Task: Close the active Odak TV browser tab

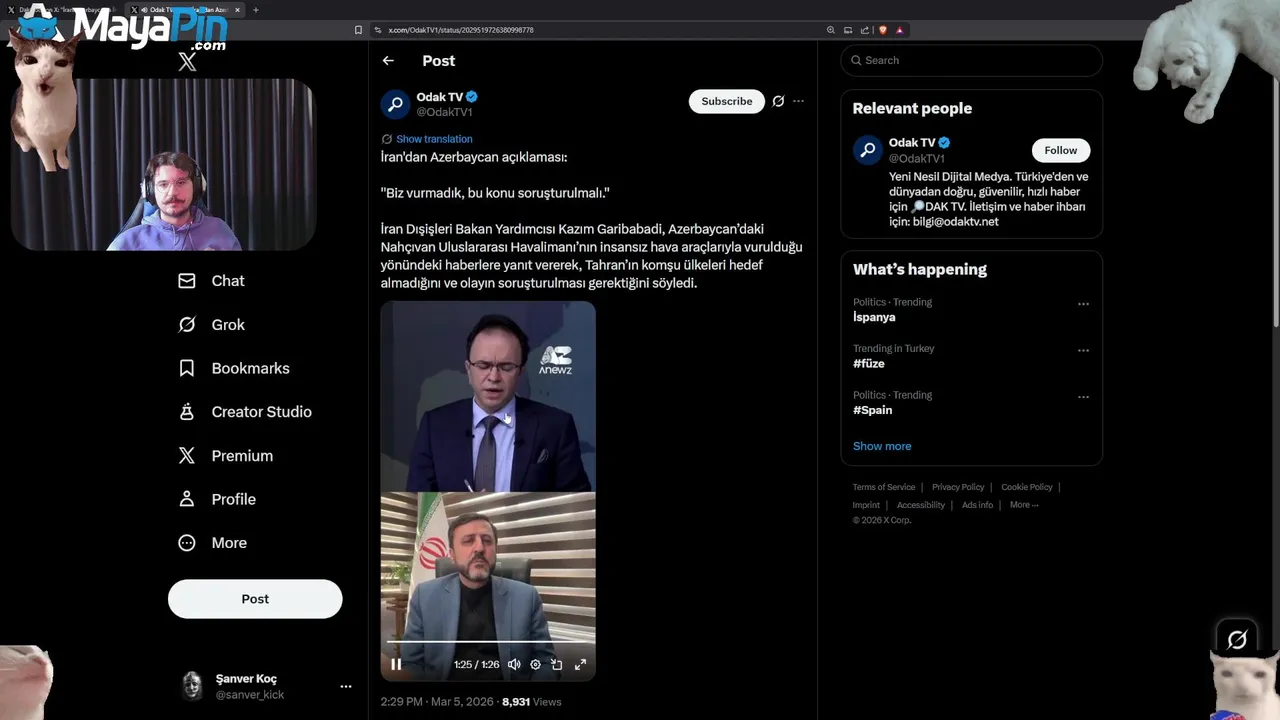Action: 237,10
